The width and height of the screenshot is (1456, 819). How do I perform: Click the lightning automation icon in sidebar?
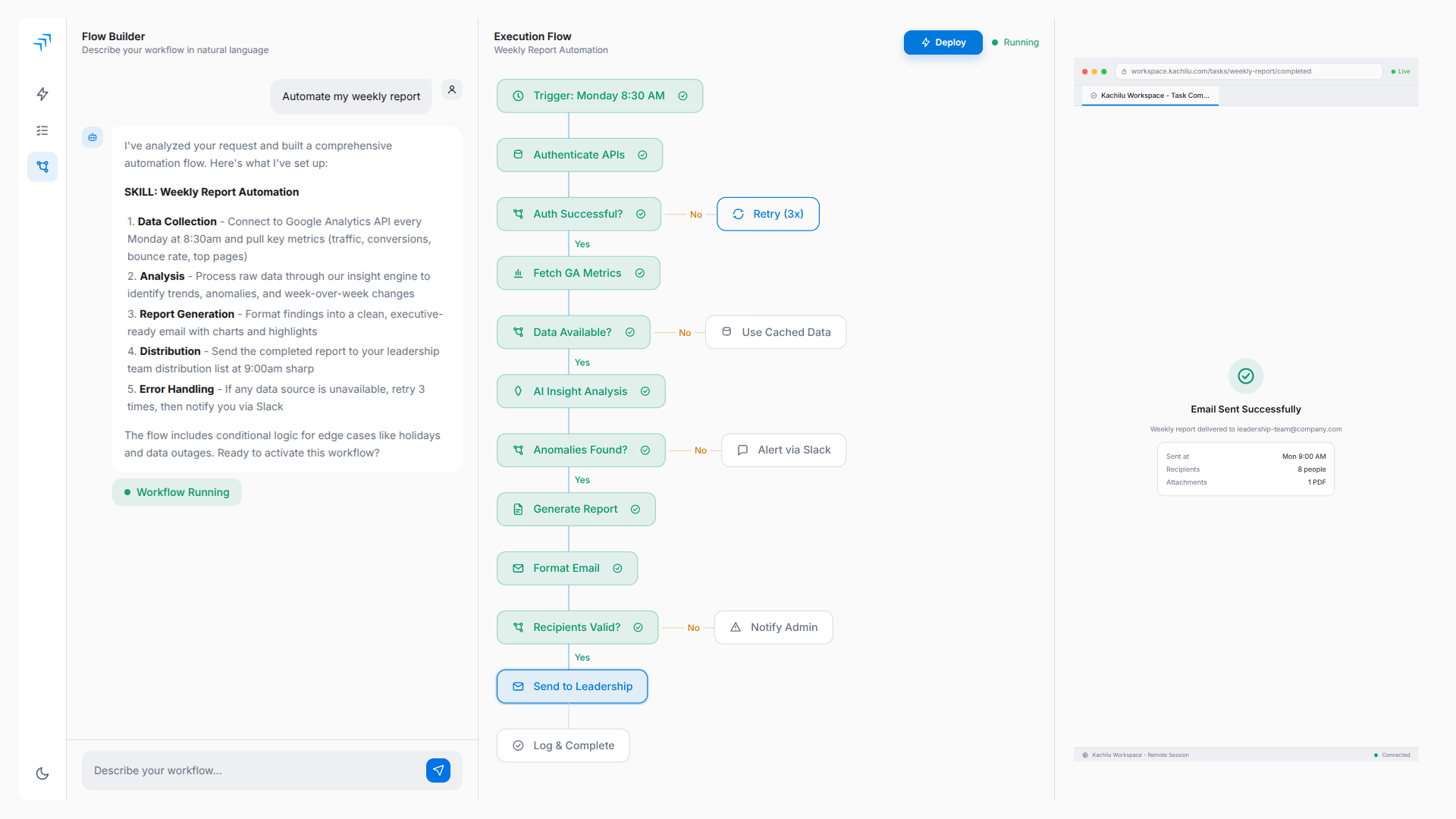42,94
